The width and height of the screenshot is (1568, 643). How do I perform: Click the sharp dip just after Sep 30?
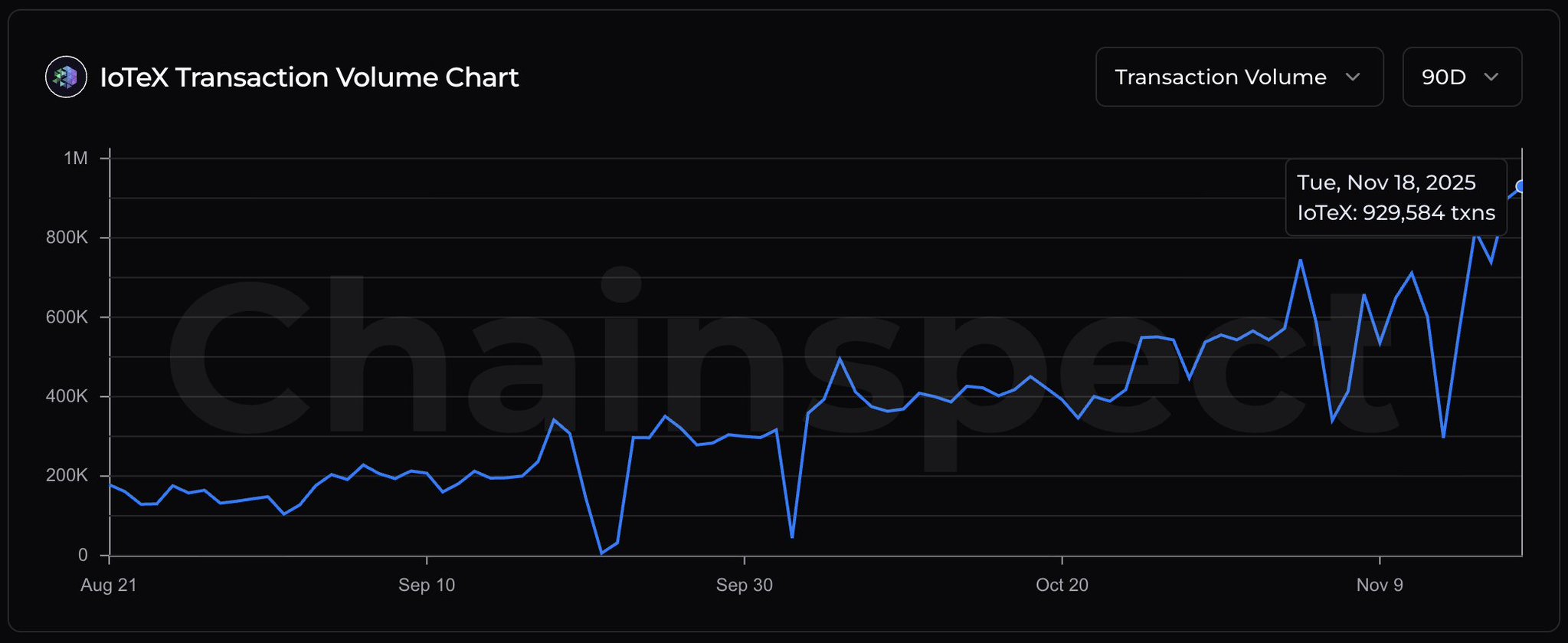(792, 536)
